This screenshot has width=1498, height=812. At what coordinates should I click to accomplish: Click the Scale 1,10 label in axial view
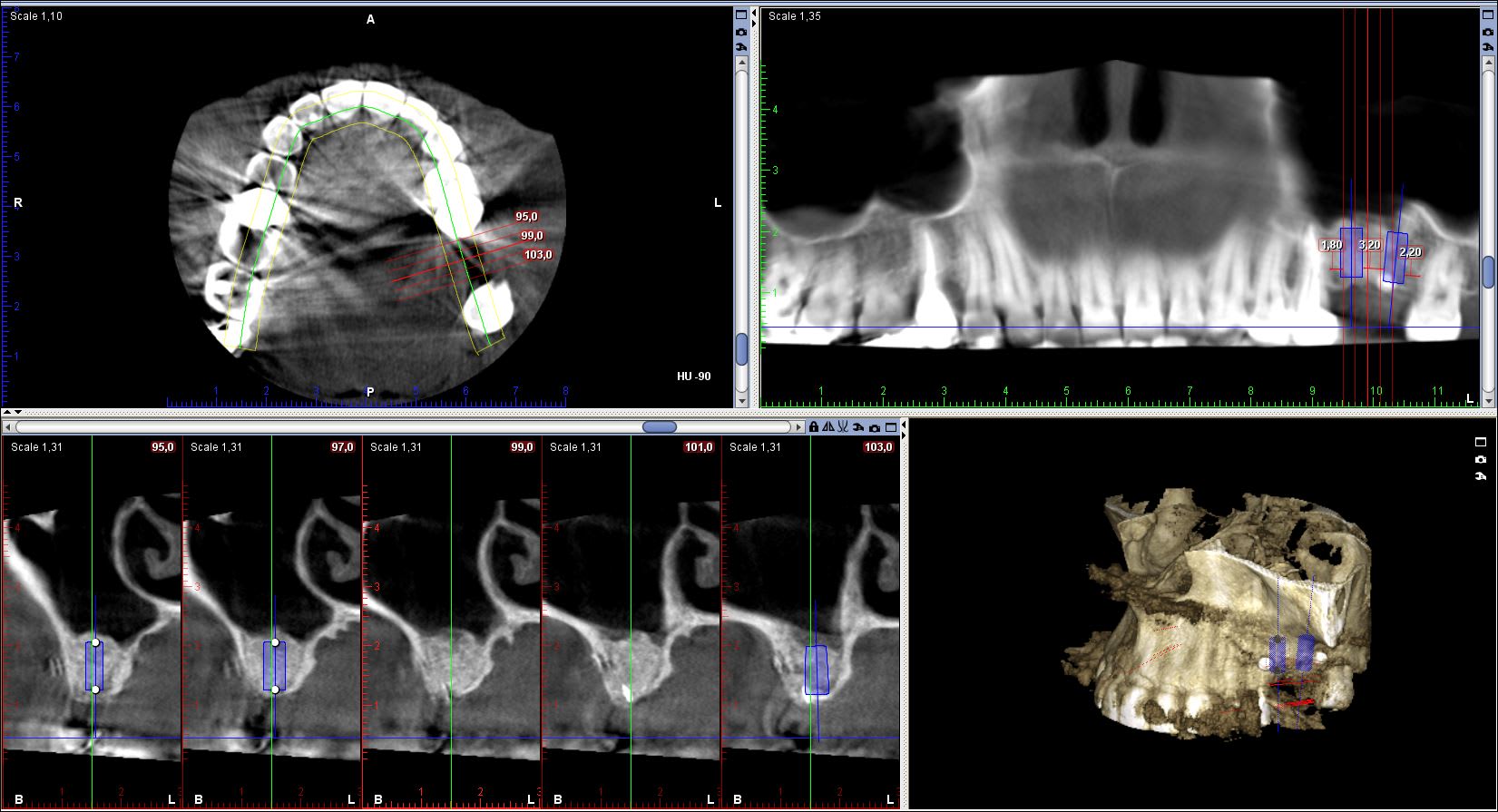(36, 16)
